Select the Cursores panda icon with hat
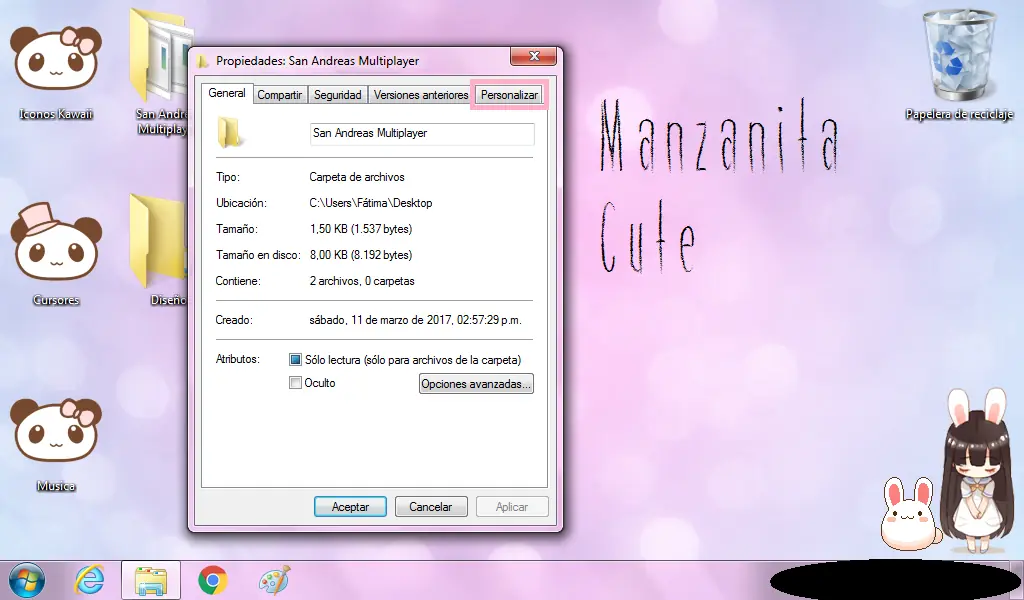The height and width of the screenshot is (600, 1024). coord(56,243)
